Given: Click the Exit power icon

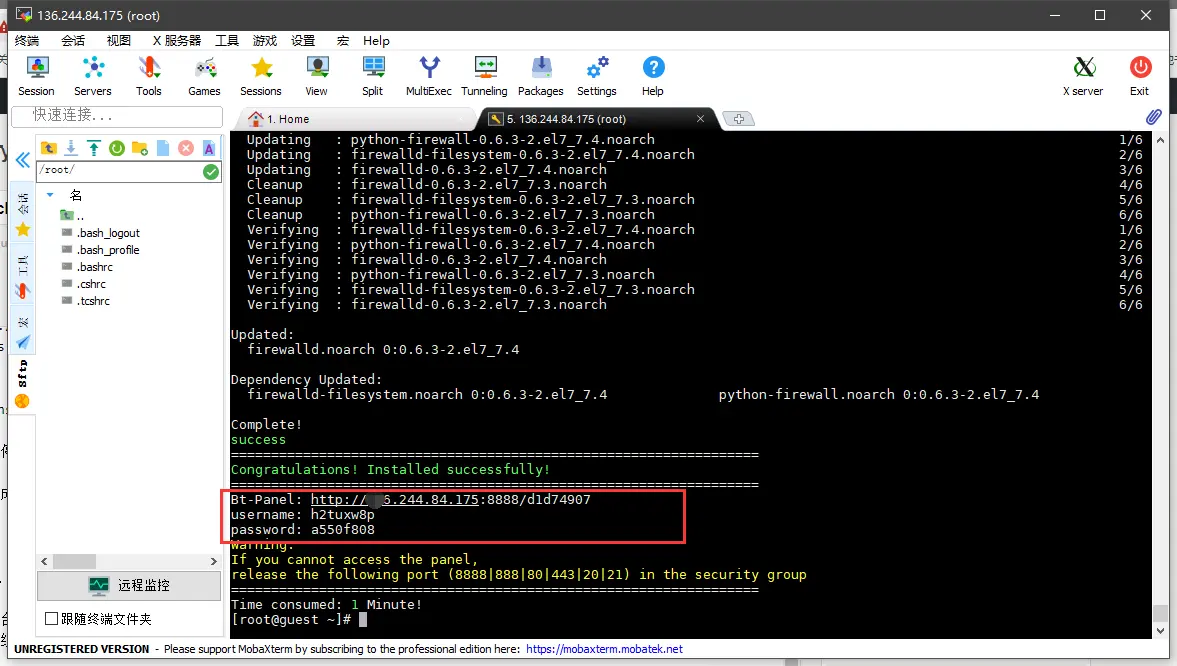Looking at the screenshot, I should (x=1139, y=76).
